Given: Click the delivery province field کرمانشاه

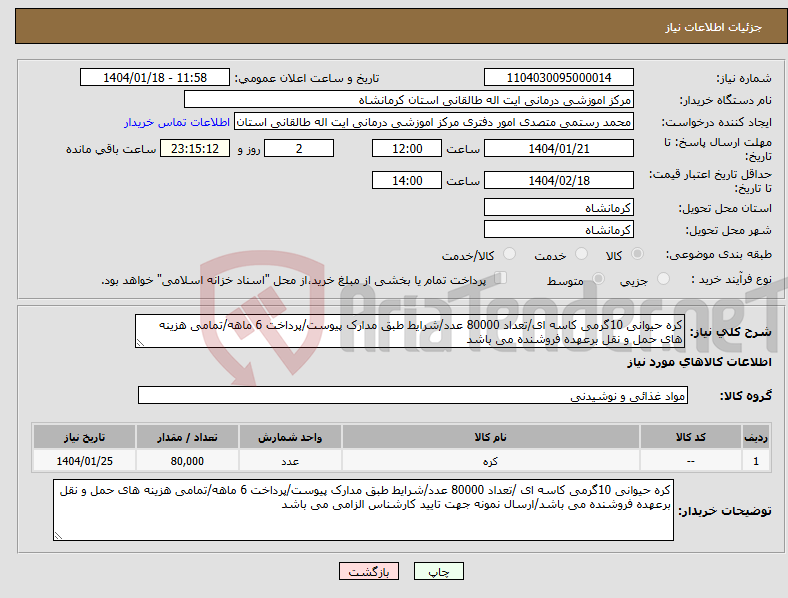Looking at the screenshot, I should (x=558, y=208).
